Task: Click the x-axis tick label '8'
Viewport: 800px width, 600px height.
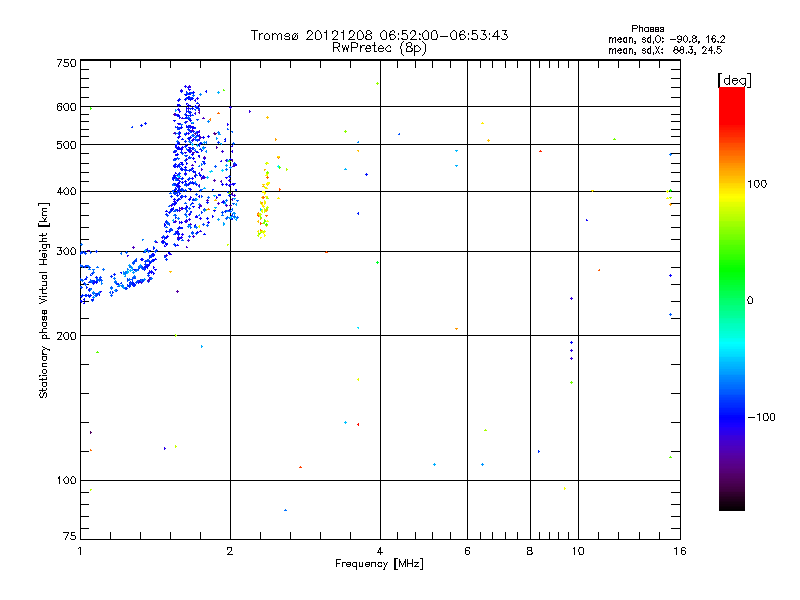Action: click(x=530, y=551)
